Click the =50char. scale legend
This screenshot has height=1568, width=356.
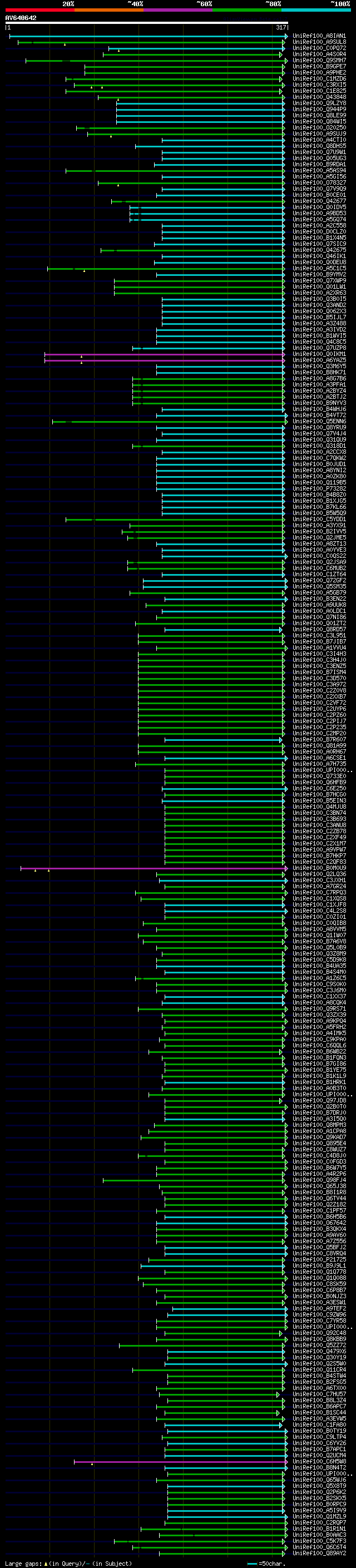266,1563
